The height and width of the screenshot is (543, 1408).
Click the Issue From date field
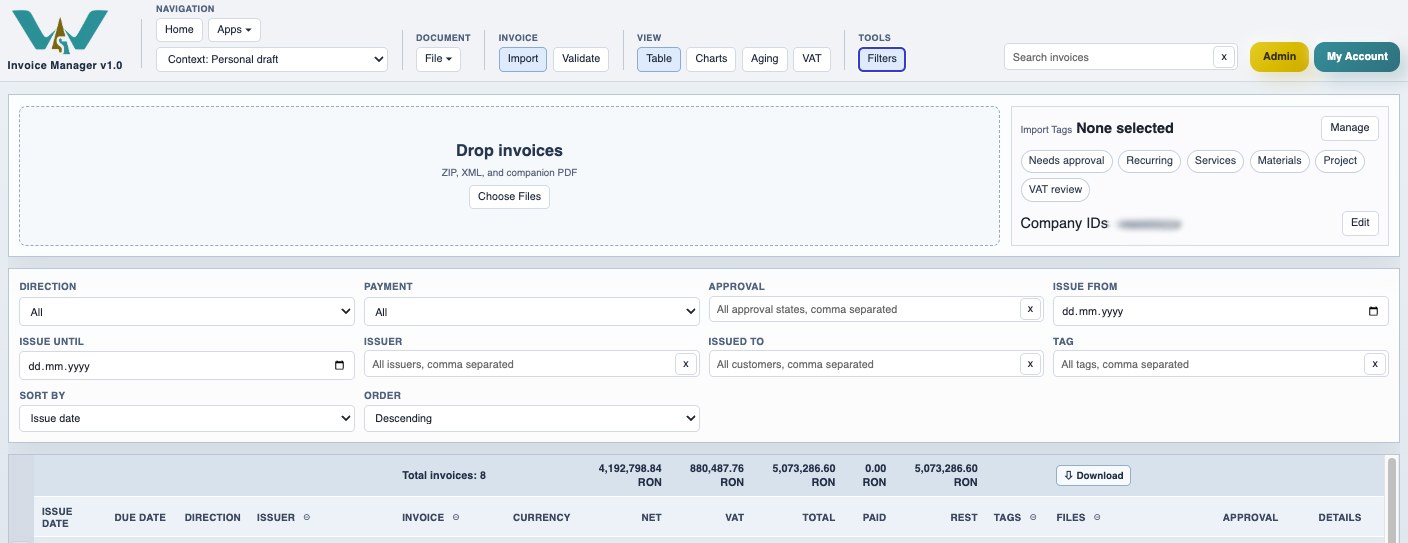(1220, 311)
